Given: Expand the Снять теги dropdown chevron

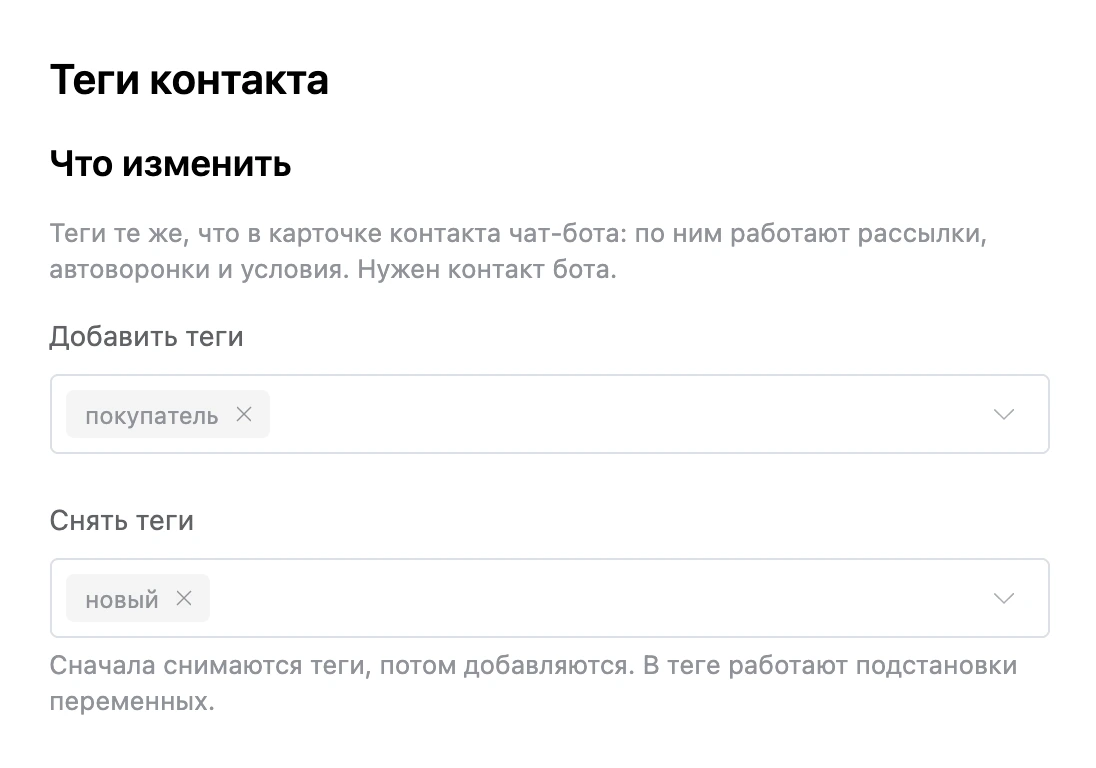Looking at the screenshot, I should [1004, 598].
